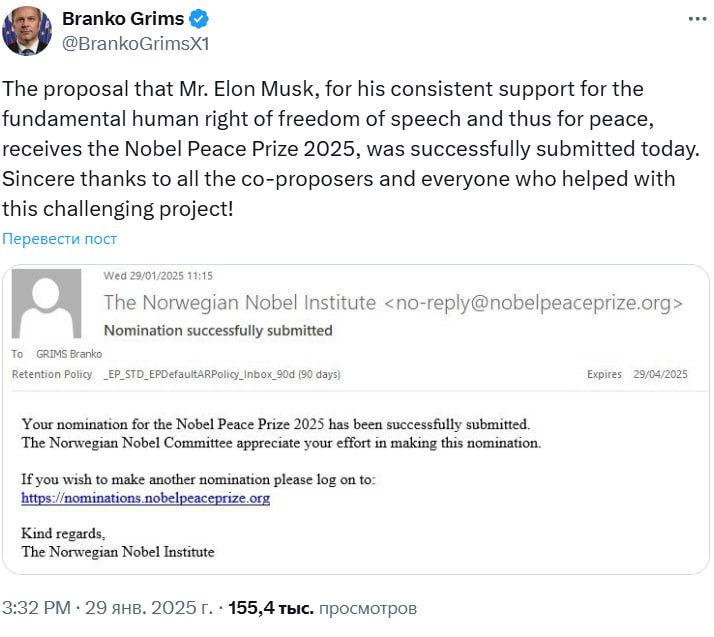This screenshot has height=637, width=714.
Task: Click the first line of the email body
Action: coord(275,424)
